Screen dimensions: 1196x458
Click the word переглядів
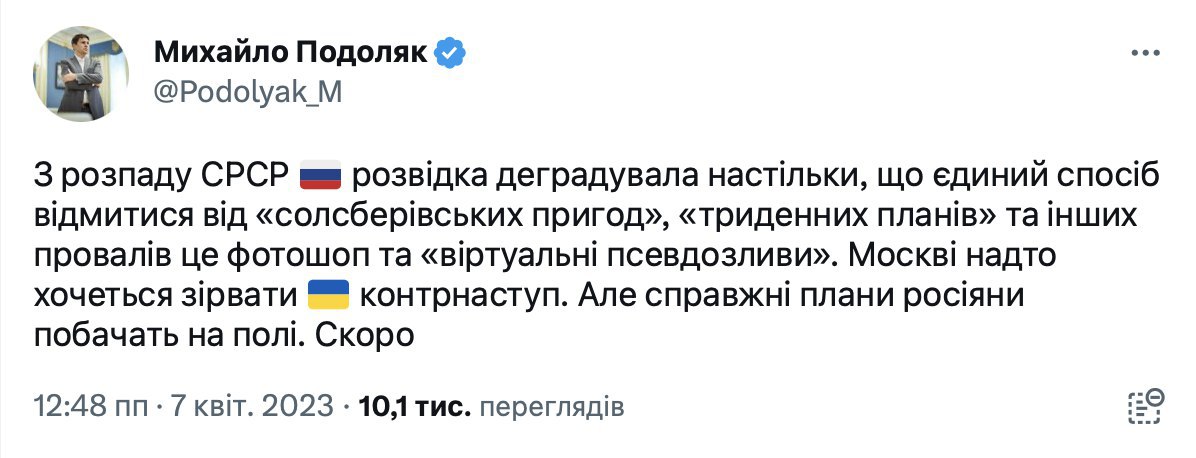[x=552, y=407]
